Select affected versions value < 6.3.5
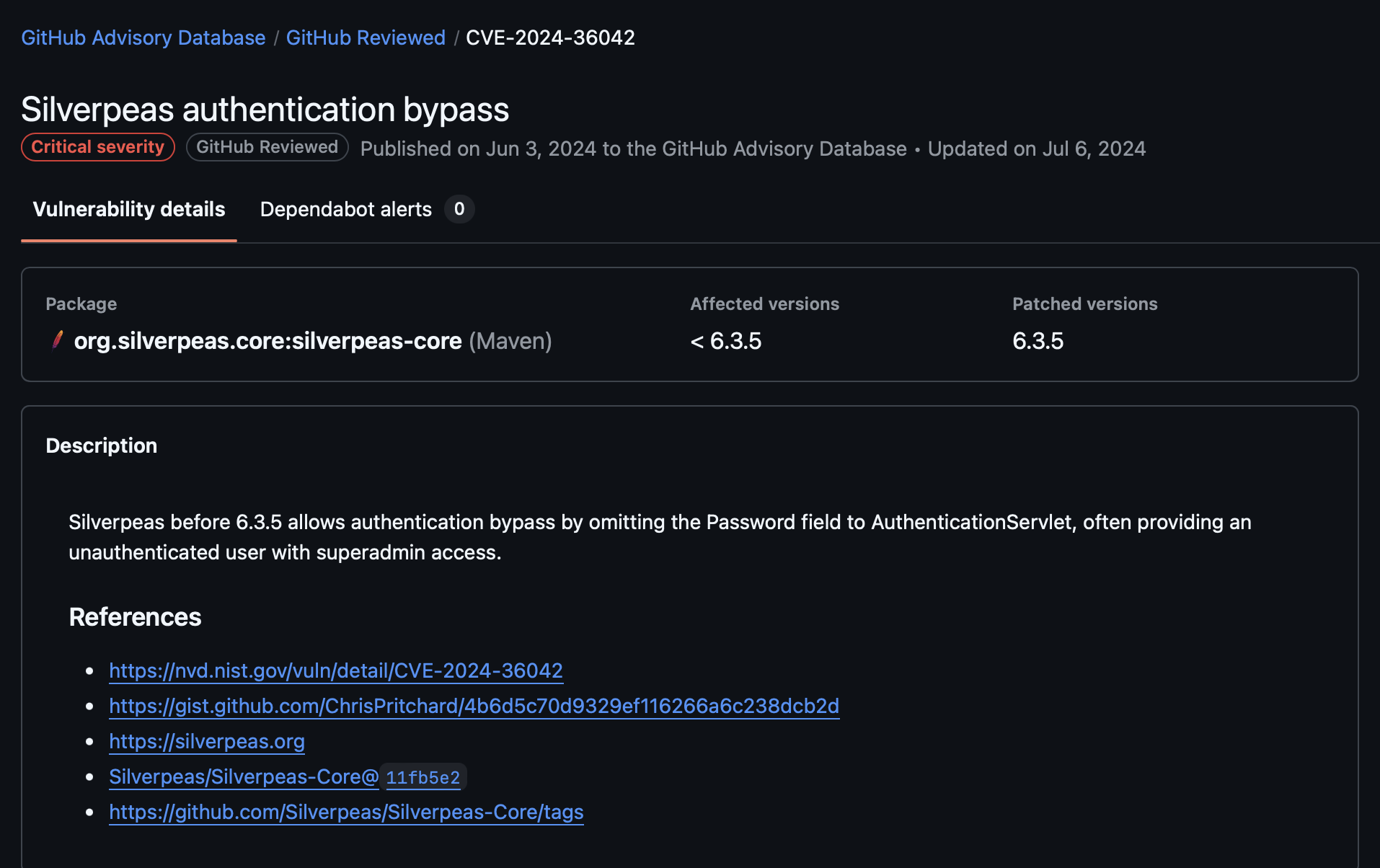Screen dimensions: 1380x868 (726, 341)
